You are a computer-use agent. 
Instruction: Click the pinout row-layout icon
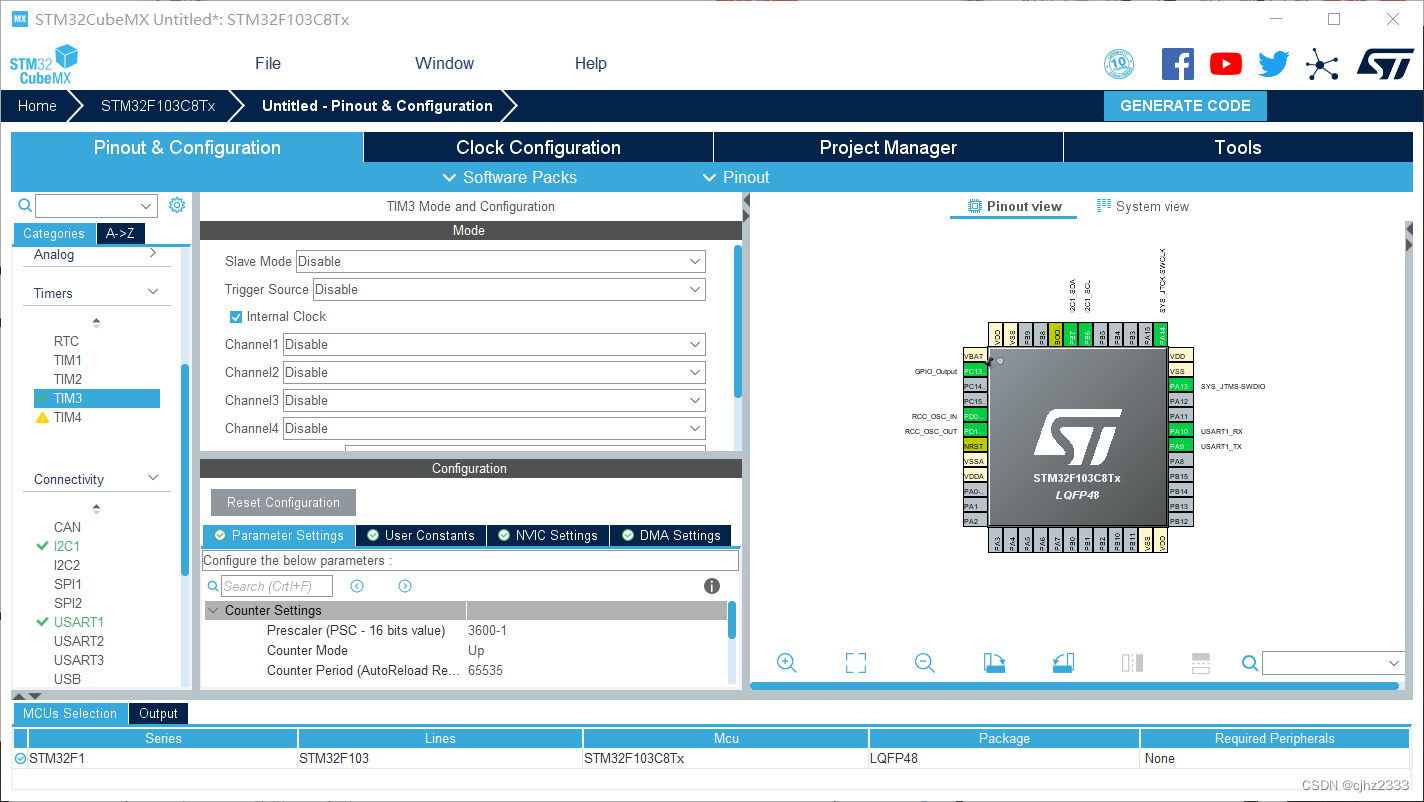coord(1201,662)
